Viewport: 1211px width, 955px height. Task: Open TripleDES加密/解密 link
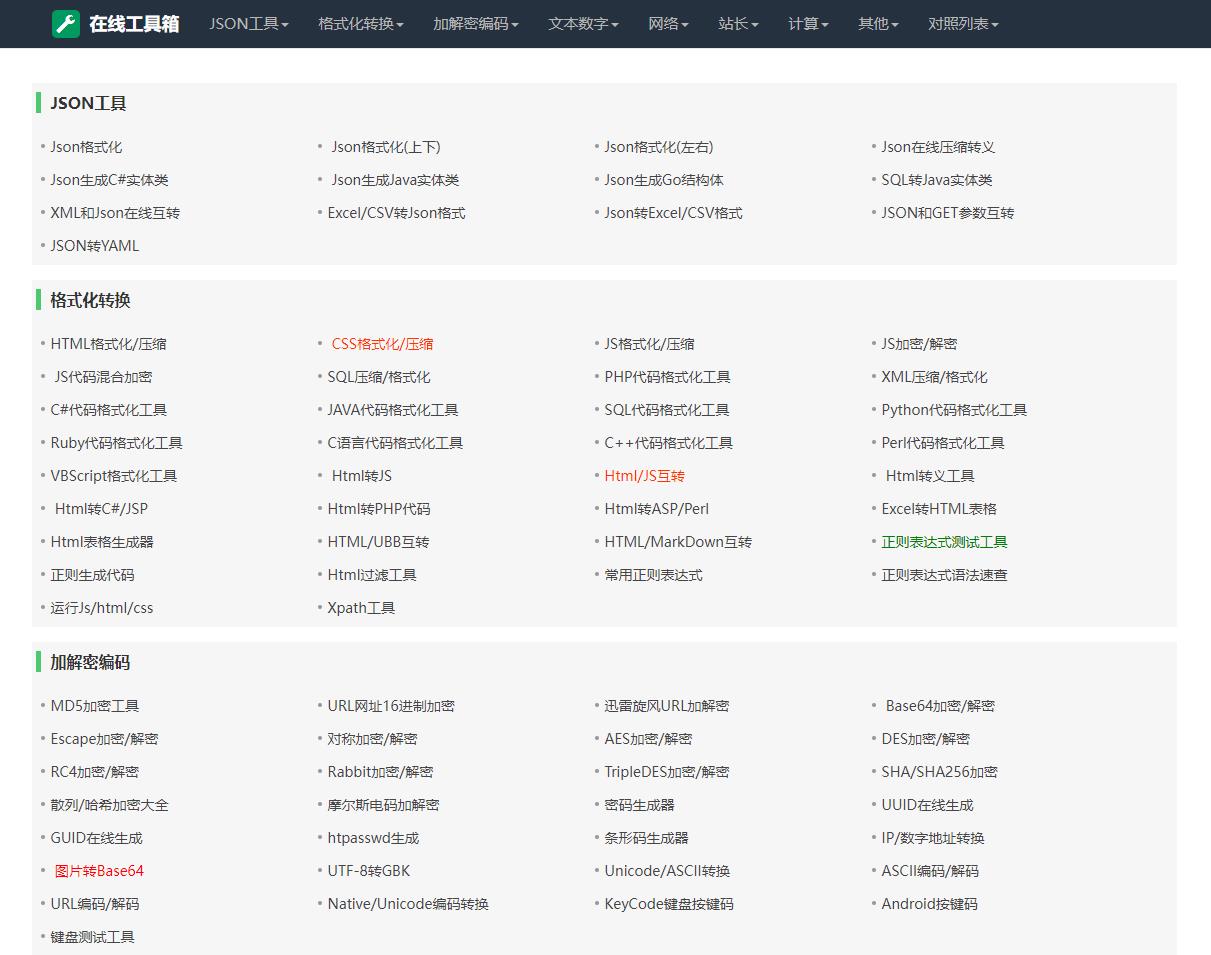pyautogui.click(x=667, y=772)
